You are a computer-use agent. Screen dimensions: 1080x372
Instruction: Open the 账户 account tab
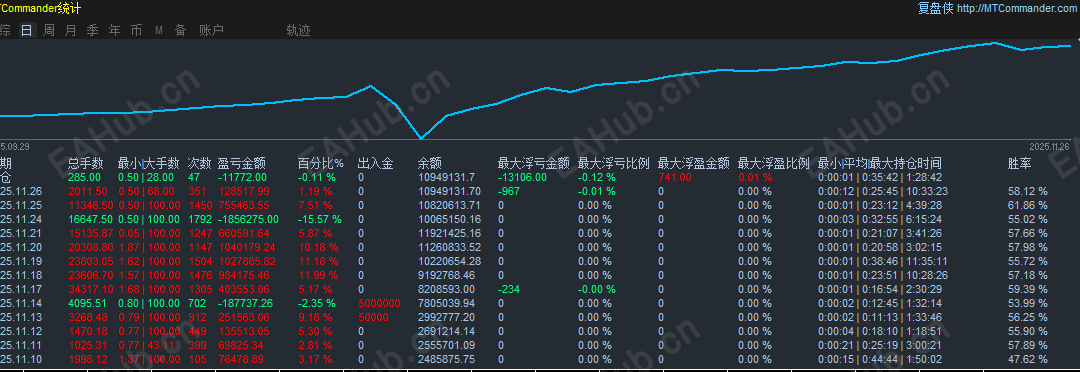click(211, 30)
